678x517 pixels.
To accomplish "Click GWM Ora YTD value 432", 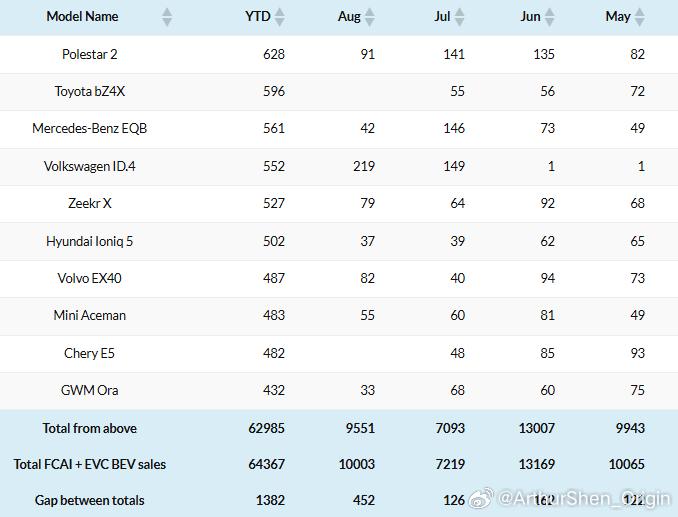I will point(274,390).
